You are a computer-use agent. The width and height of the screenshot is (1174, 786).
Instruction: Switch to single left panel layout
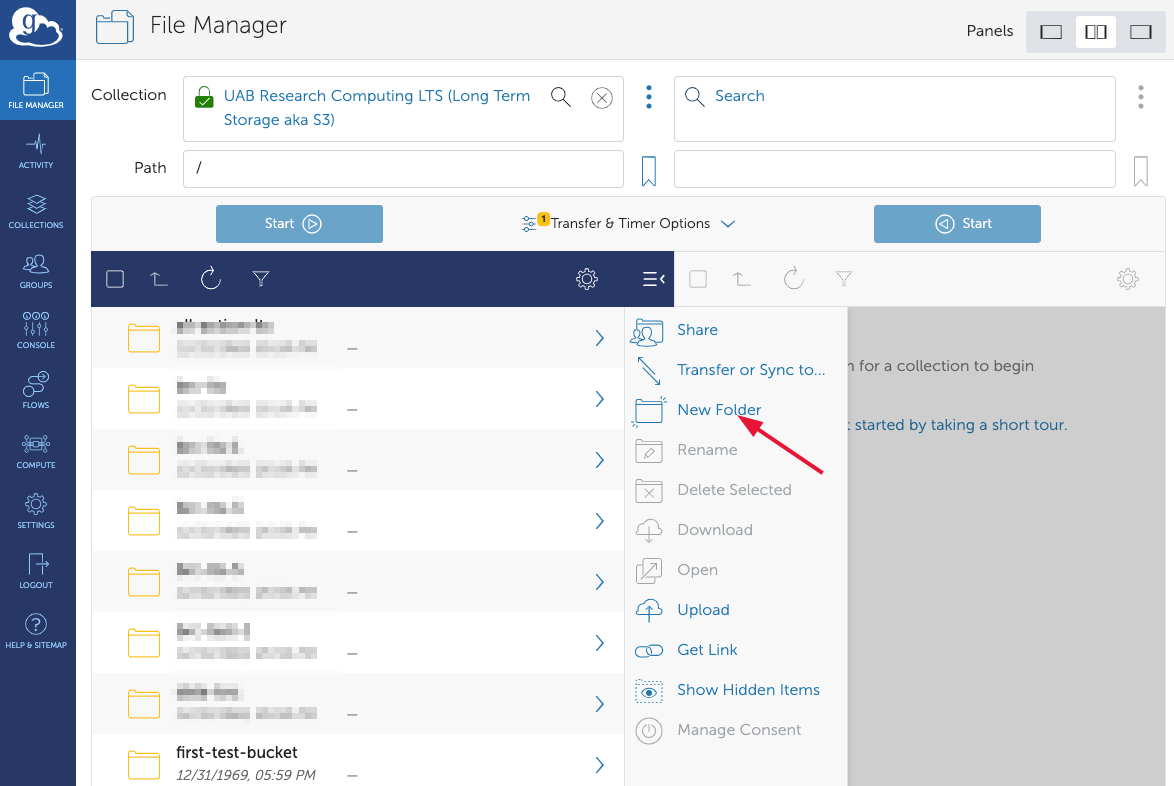[x=1051, y=31]
